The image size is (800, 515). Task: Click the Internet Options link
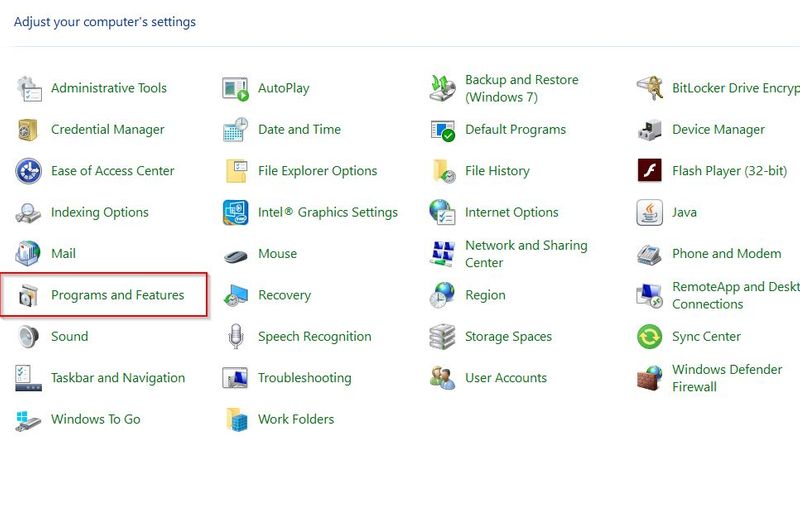(511, 212)
